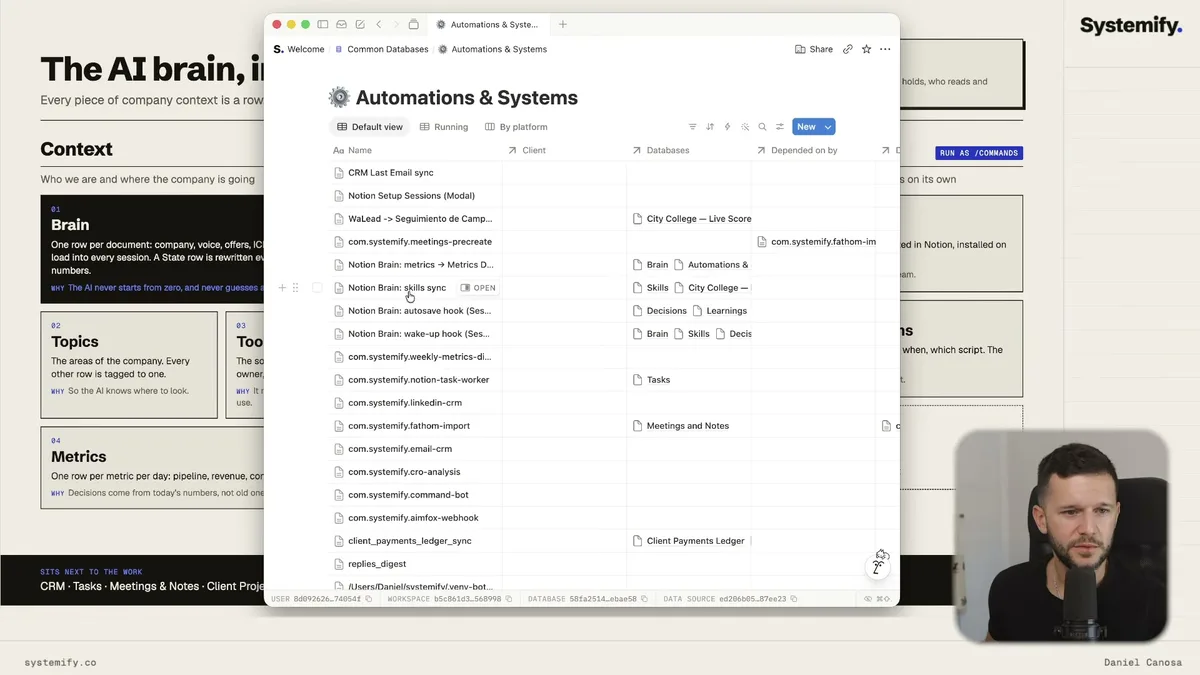Open the com.systemify.command-bot row
The image size is (1200, 675).
408,495
